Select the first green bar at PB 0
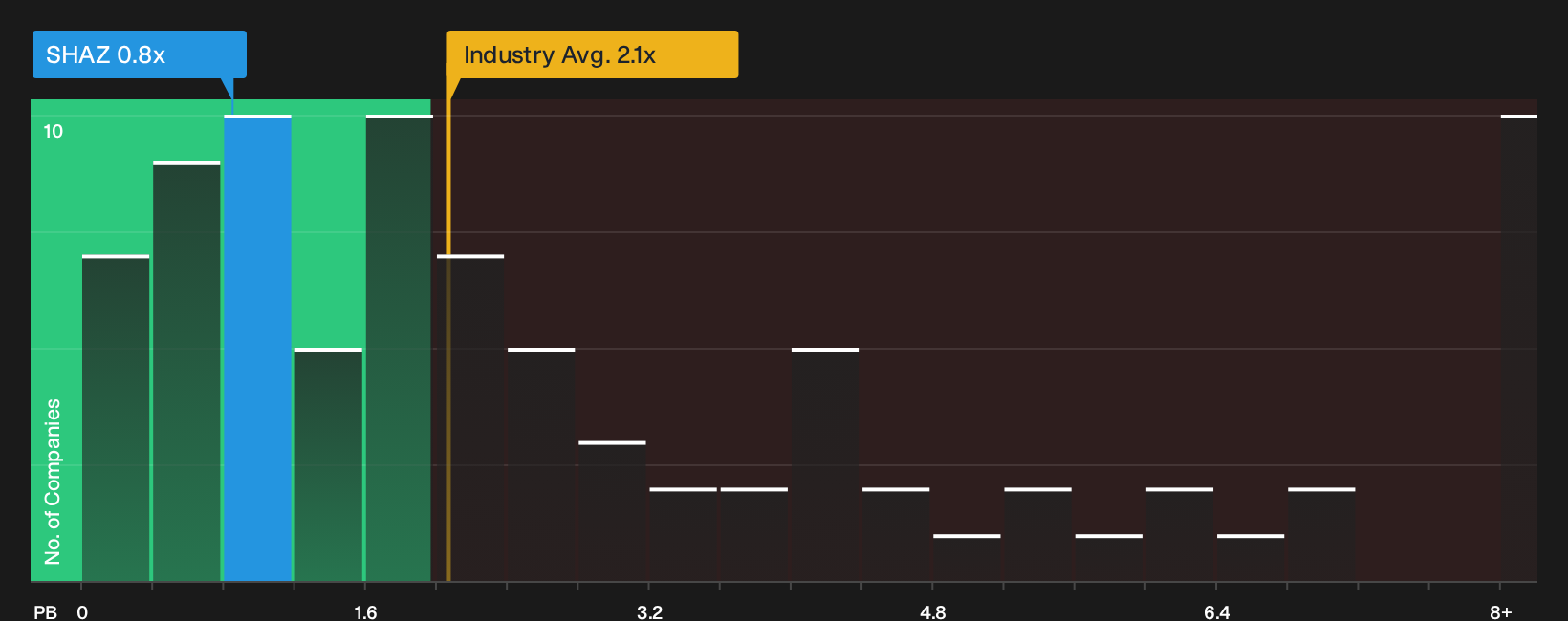Screen dimensions: 1568x621 pos(116,418)
